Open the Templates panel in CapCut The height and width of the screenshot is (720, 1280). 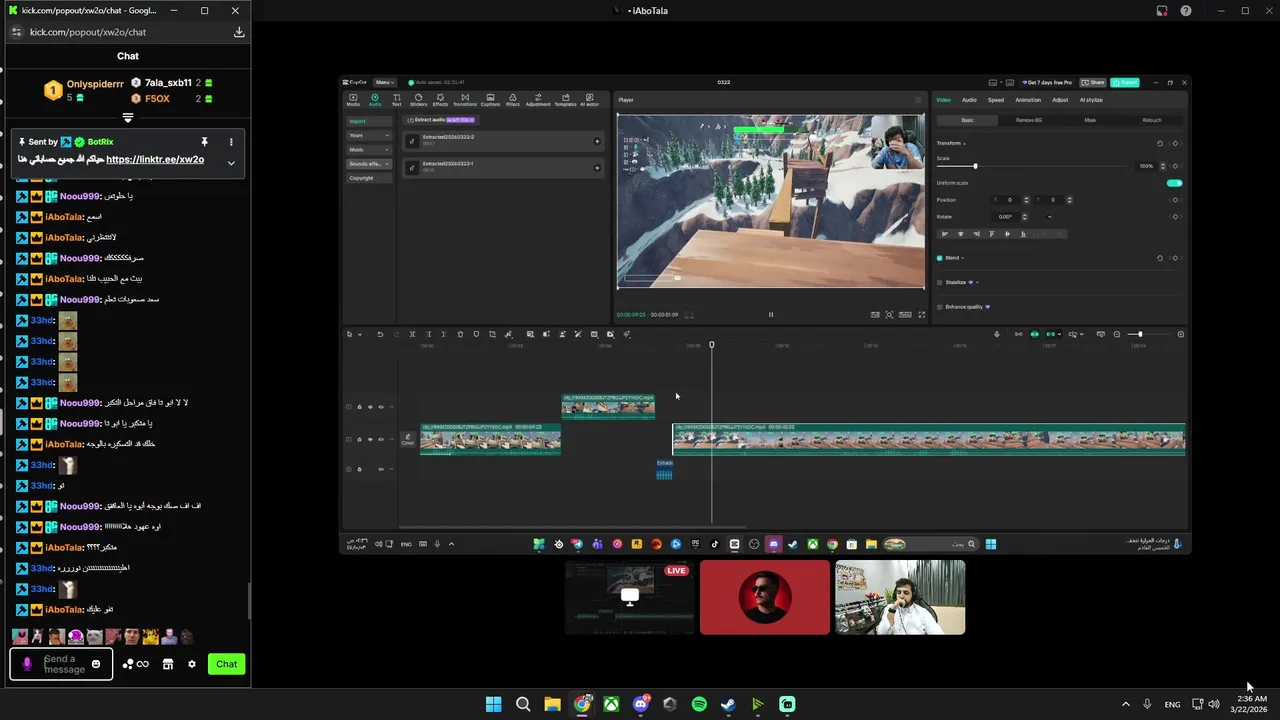click(x=565, y=100)
